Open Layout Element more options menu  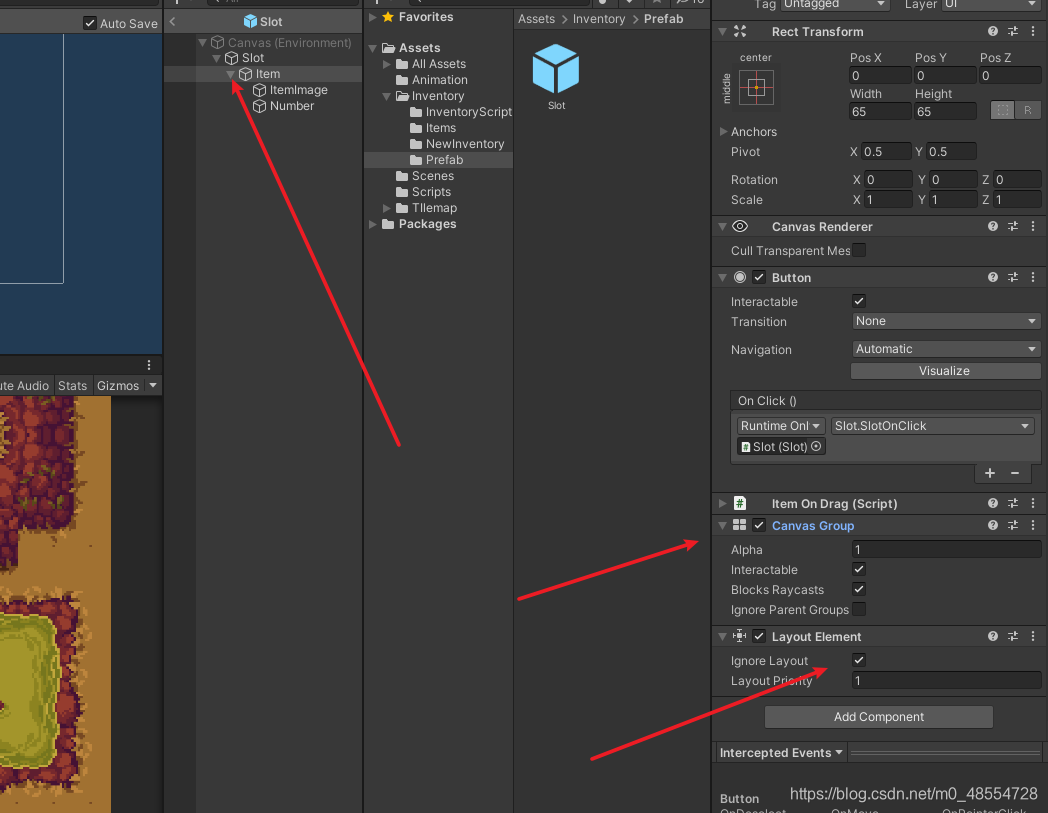1033,636
